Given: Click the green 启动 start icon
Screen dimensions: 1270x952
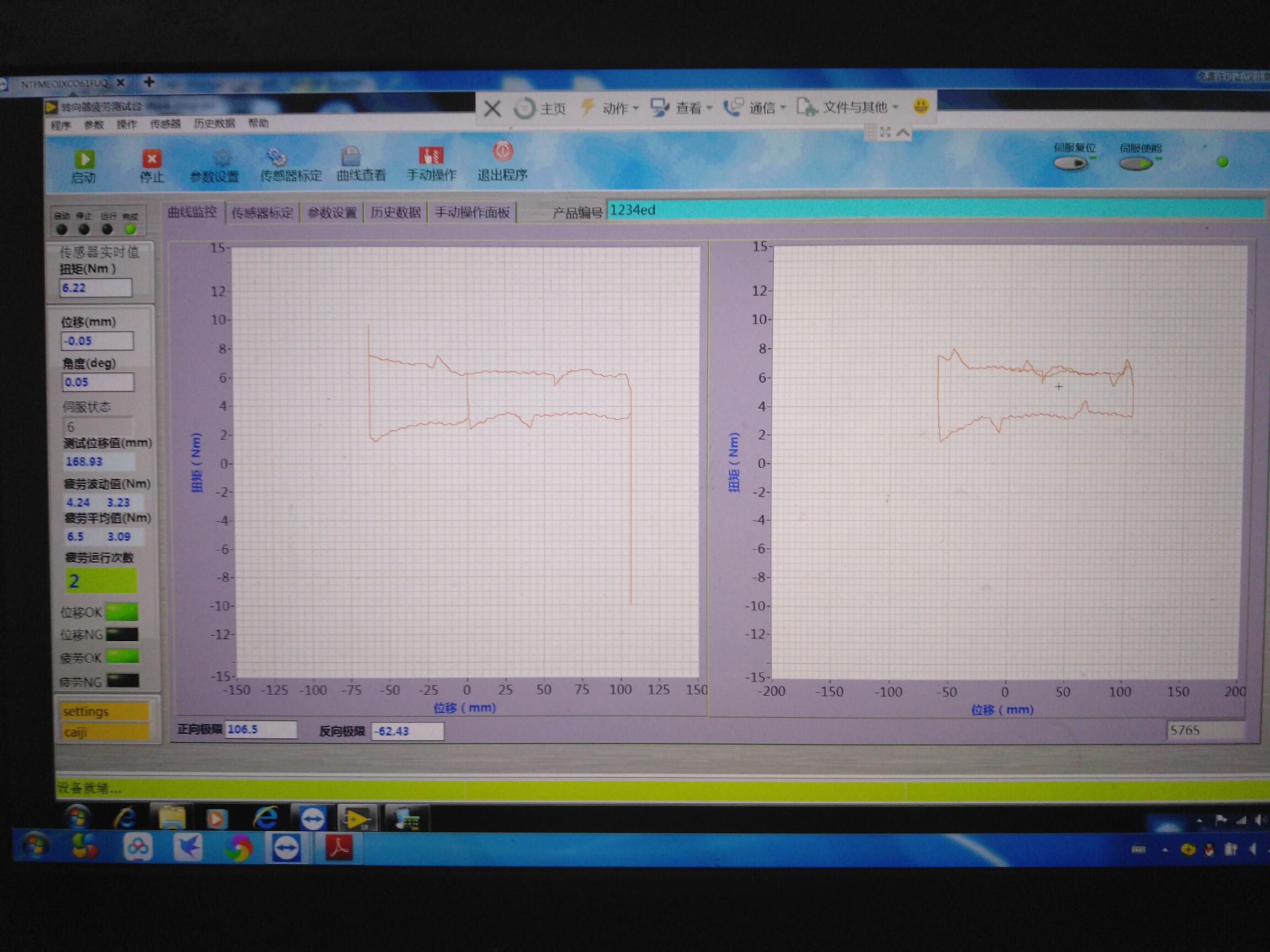Looking at the screenshot, I should point(84,160).
